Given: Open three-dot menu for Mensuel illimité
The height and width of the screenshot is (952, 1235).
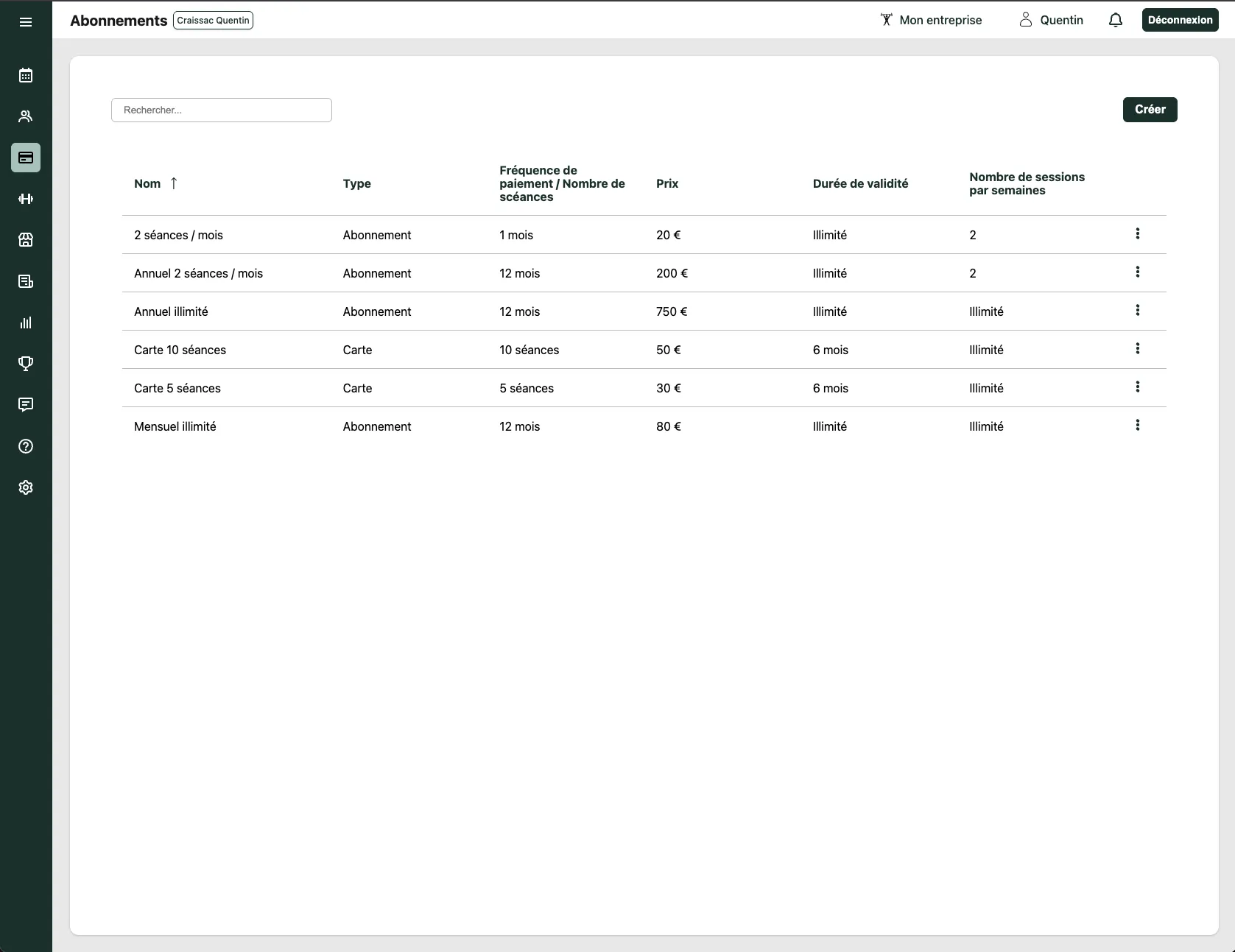Looking at the screenshot, I should pos(1137,426).
